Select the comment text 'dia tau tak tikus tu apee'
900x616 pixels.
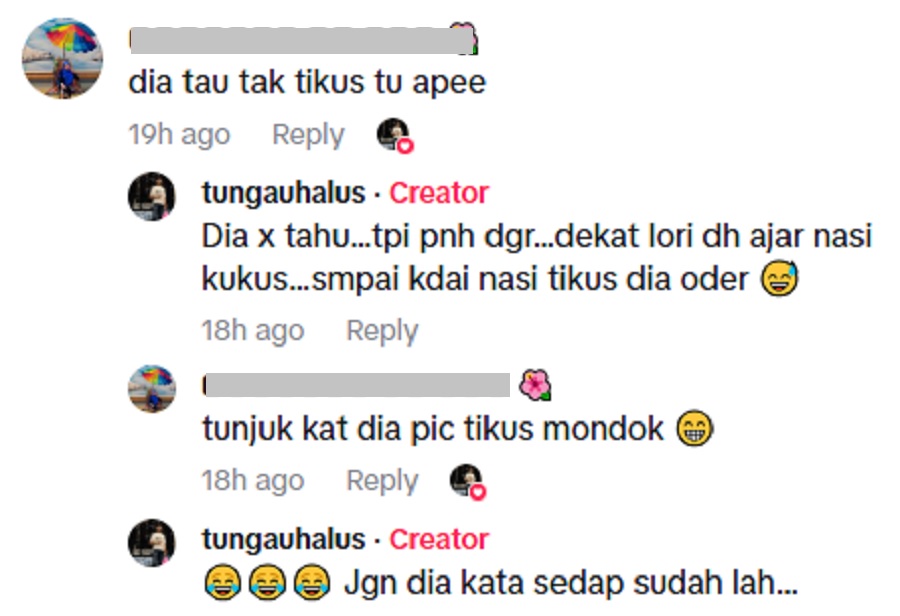point(307,82)
